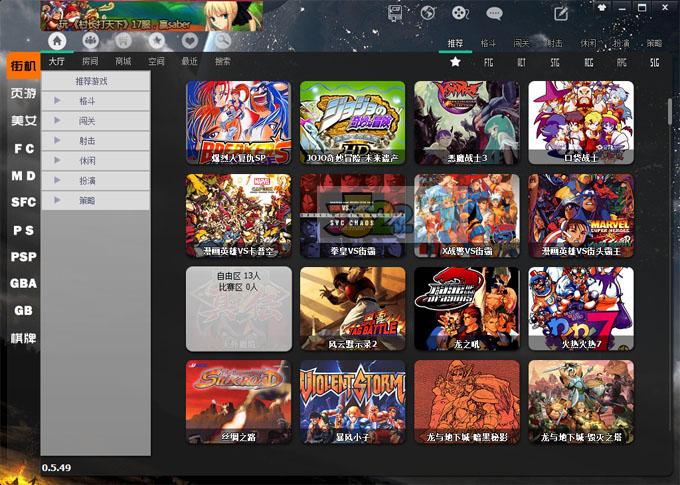This screenshot has height=485, width=680.
Task: Click the edit note pencil icon
Action: [560, 13]
